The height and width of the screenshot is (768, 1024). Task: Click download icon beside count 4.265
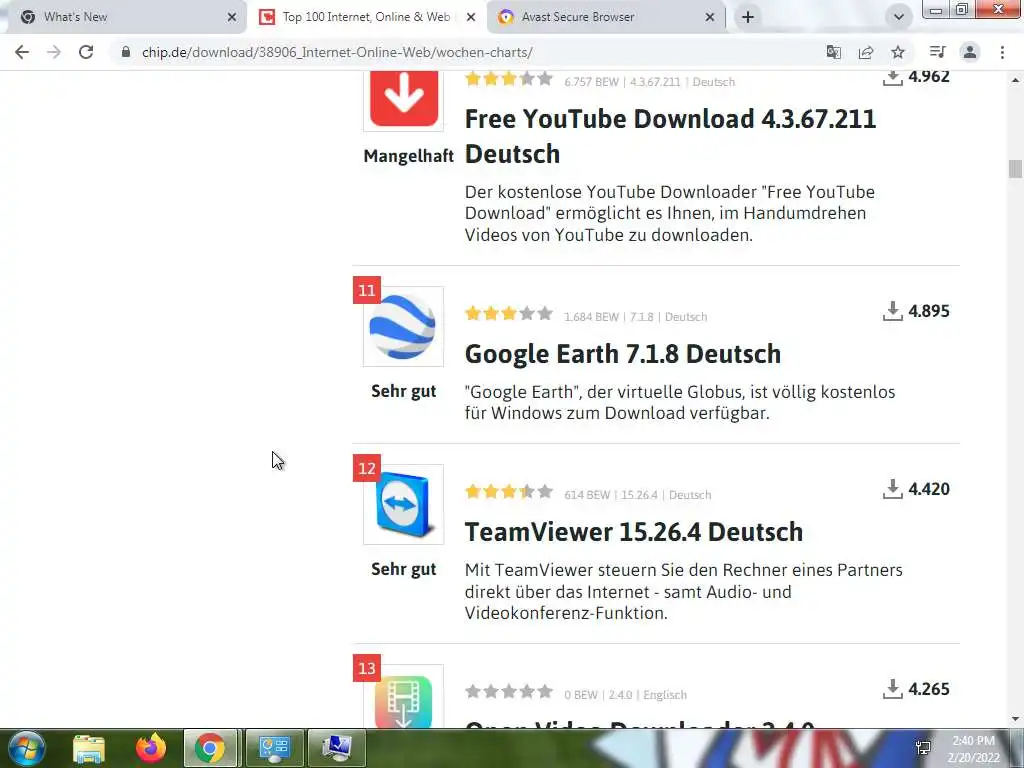point(892,688)
